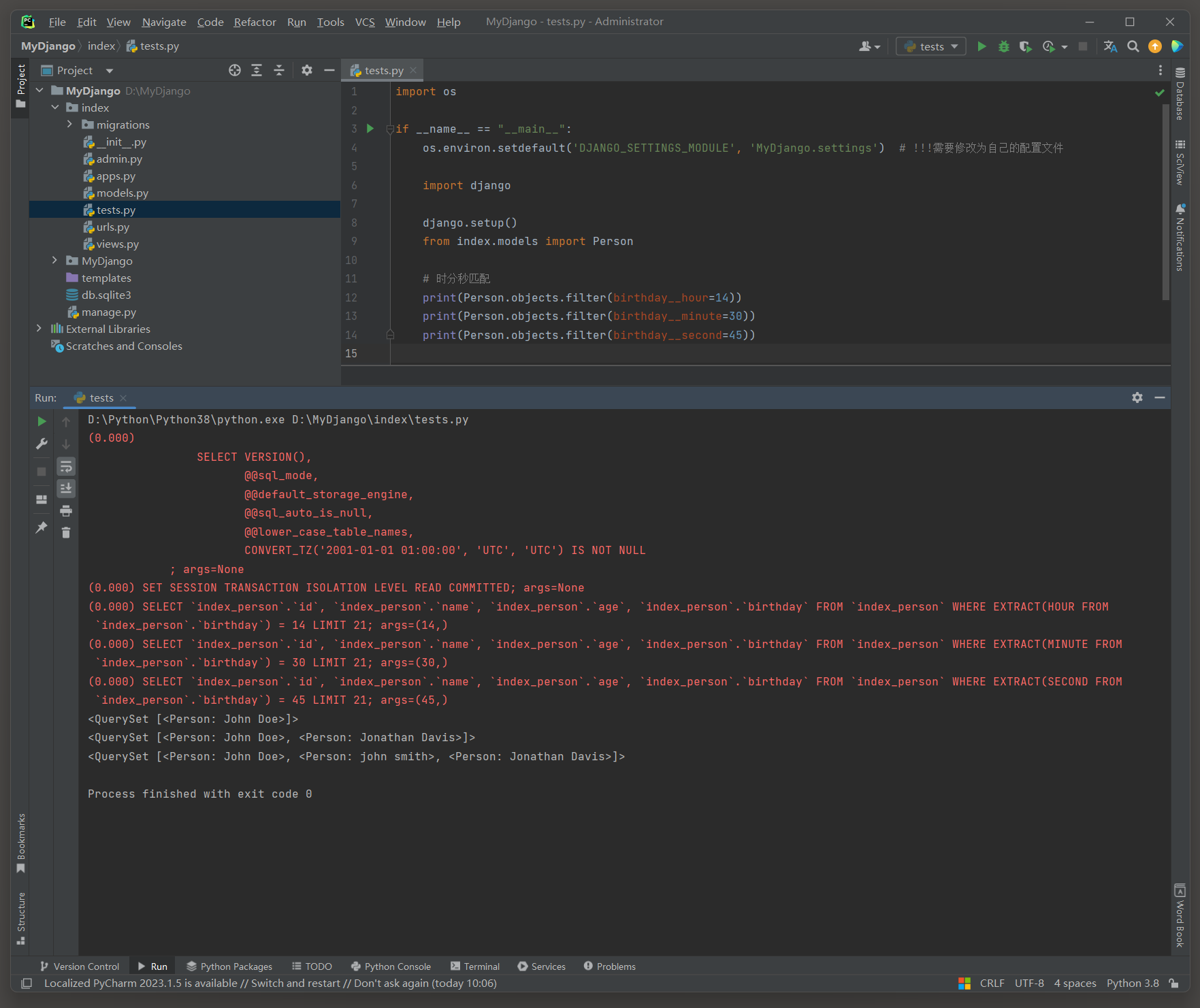The height and width of the screenshot is (1008, 1200).
Task: Click Expand All icon in Project panel
Action: [257, 70]
